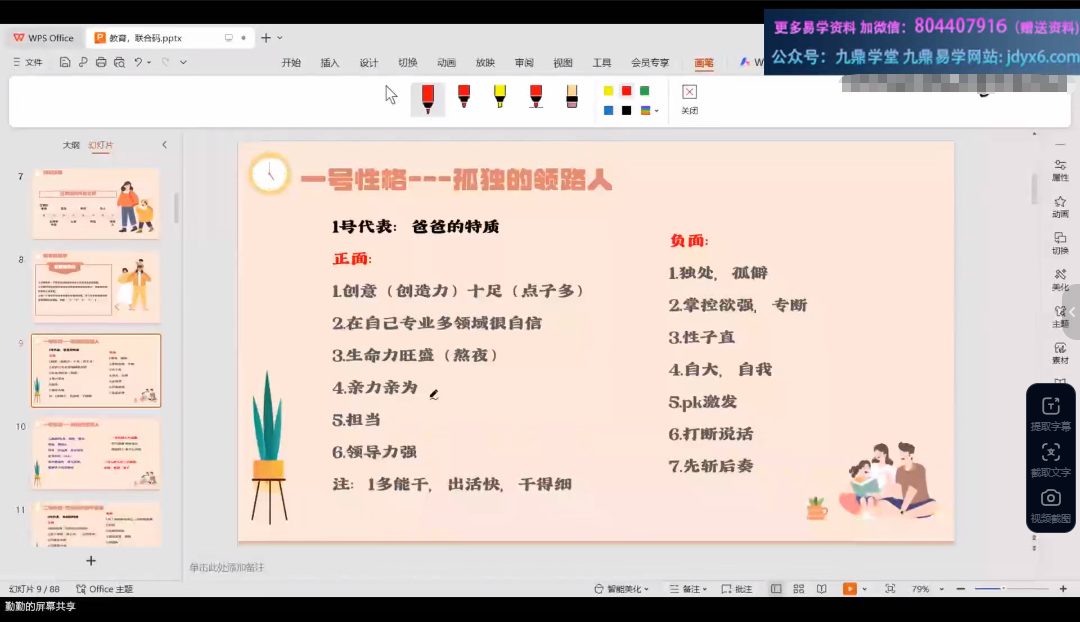Select the eraser tool in ink toolbar
Viewport: 1080px width, 622px height.
tap(572, 97)
